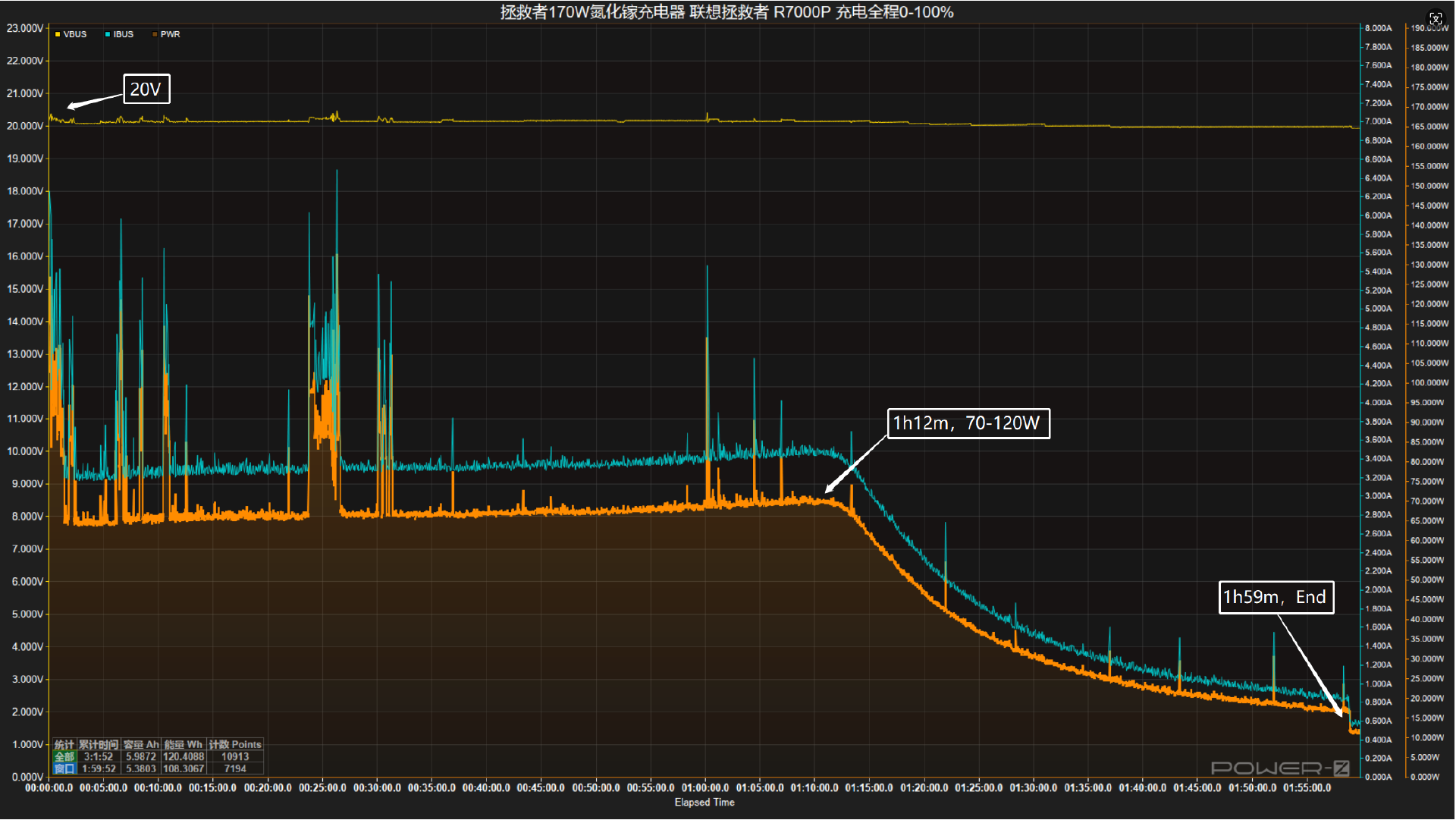Viewport: 1456px width, 820px height.
Task: Click the 计数 Points column header
Action: pyautogui.click(x=235, y=745)
